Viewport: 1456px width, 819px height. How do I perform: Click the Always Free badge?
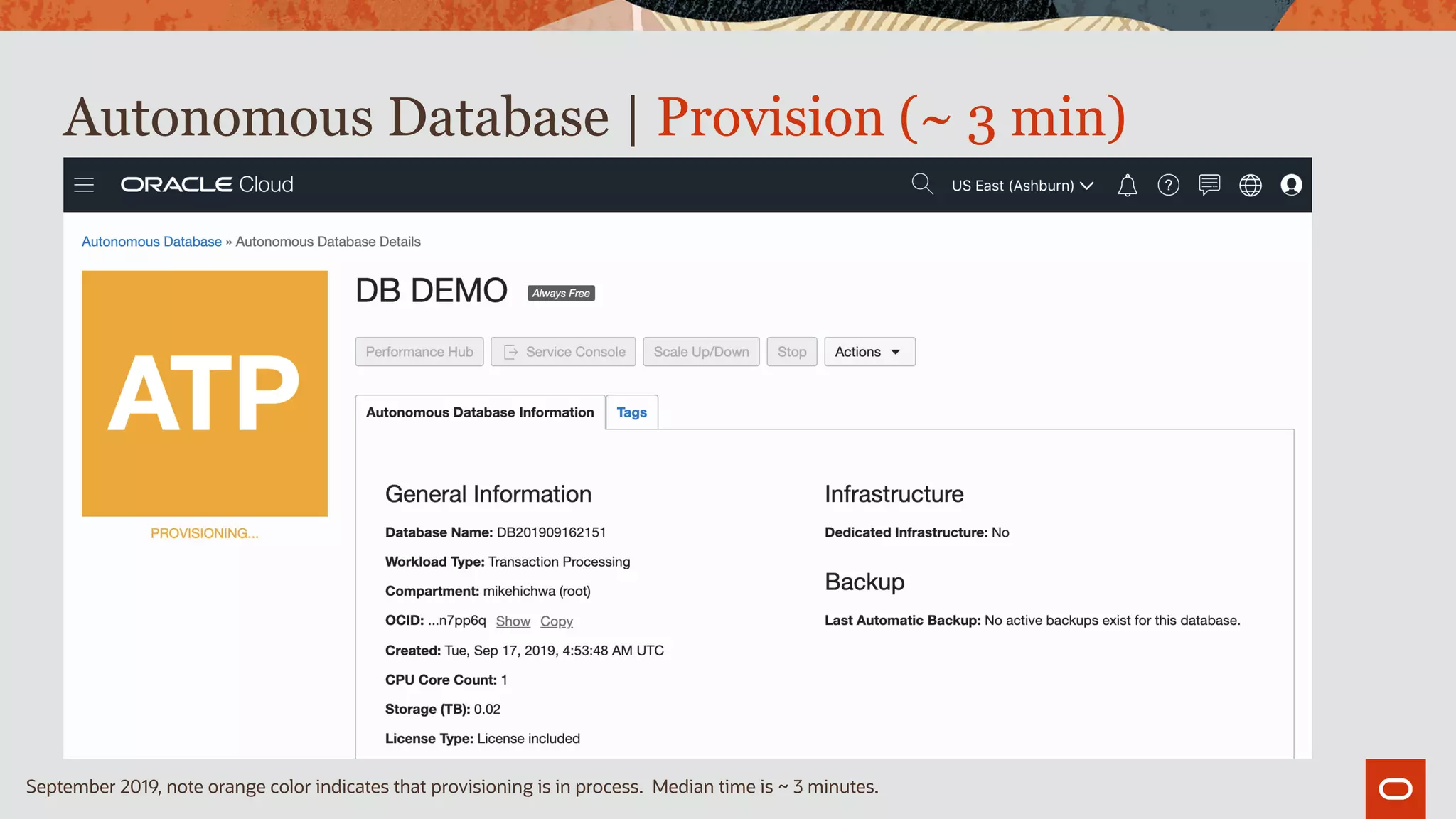[x=561, y=293]
